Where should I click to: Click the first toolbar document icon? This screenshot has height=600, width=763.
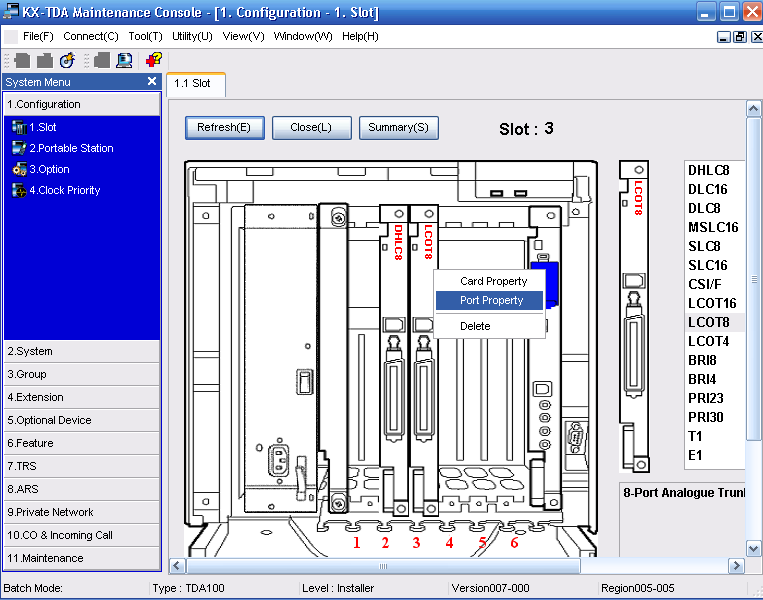point(22,60)
